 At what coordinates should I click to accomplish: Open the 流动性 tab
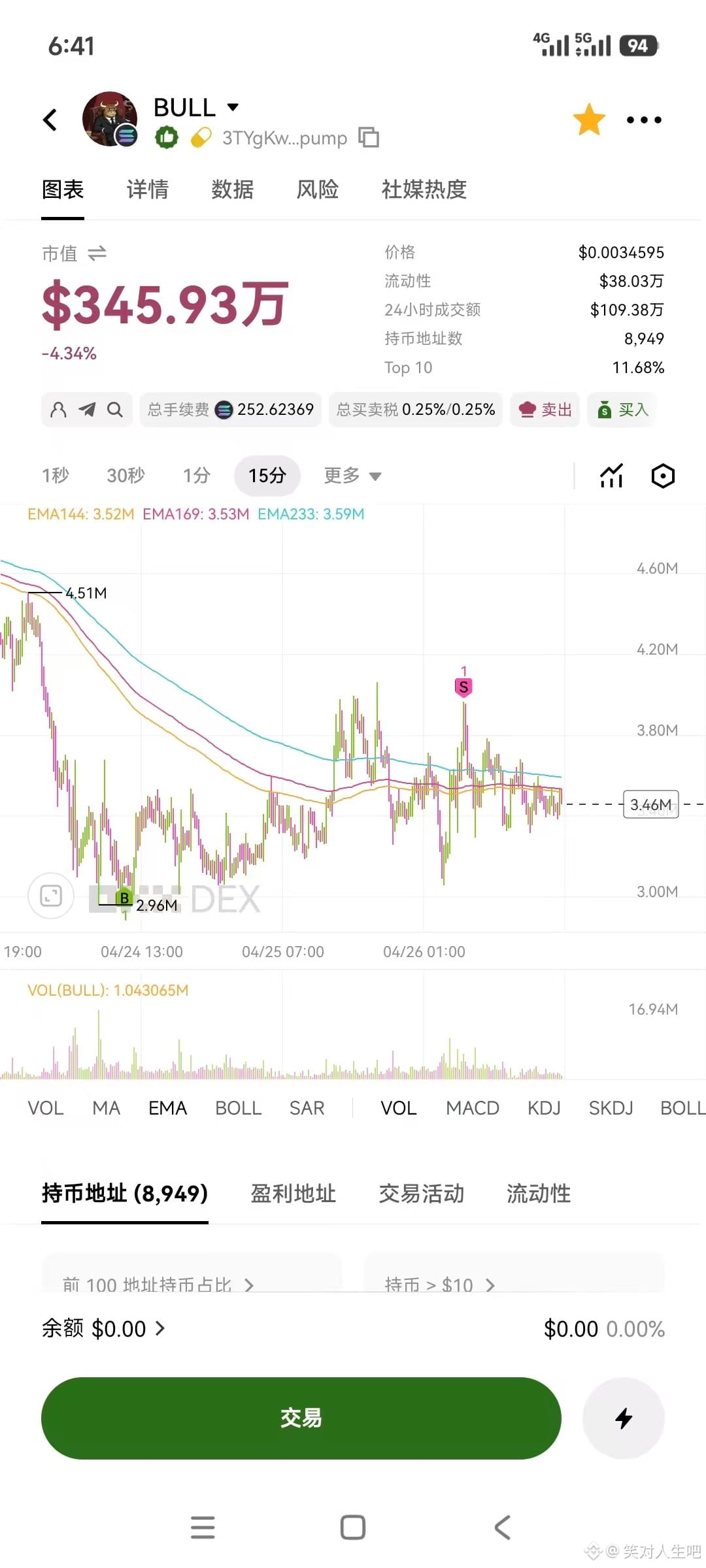[x=539, y=1194]
